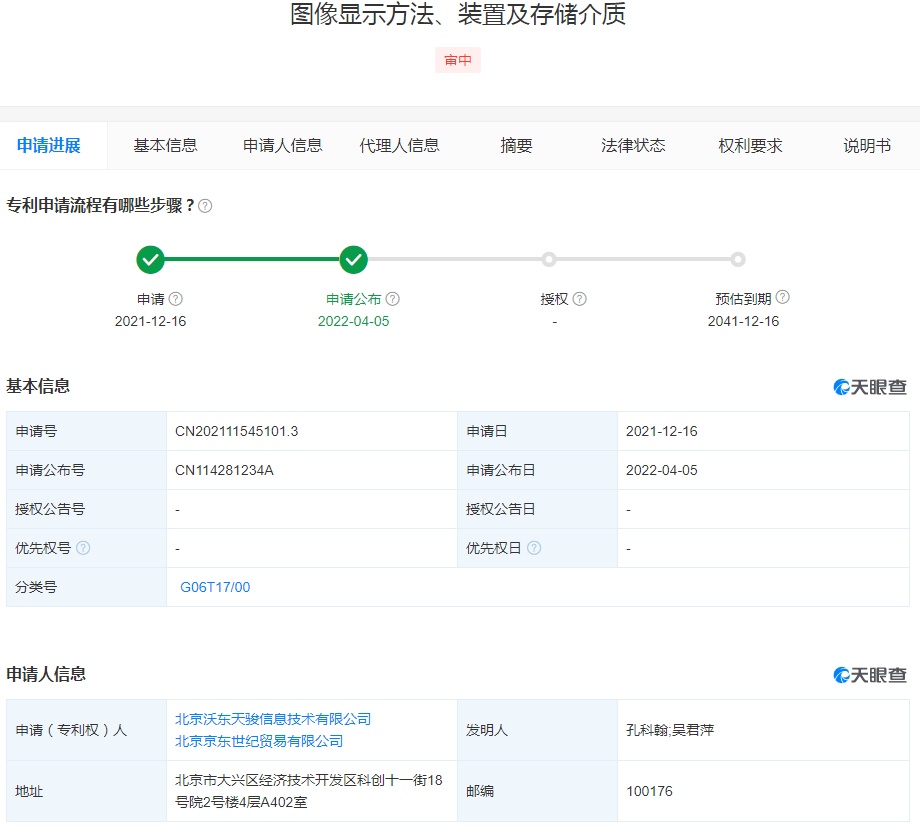Open the 说明书 tab
920x827 pixels.
tap(867, 146)
